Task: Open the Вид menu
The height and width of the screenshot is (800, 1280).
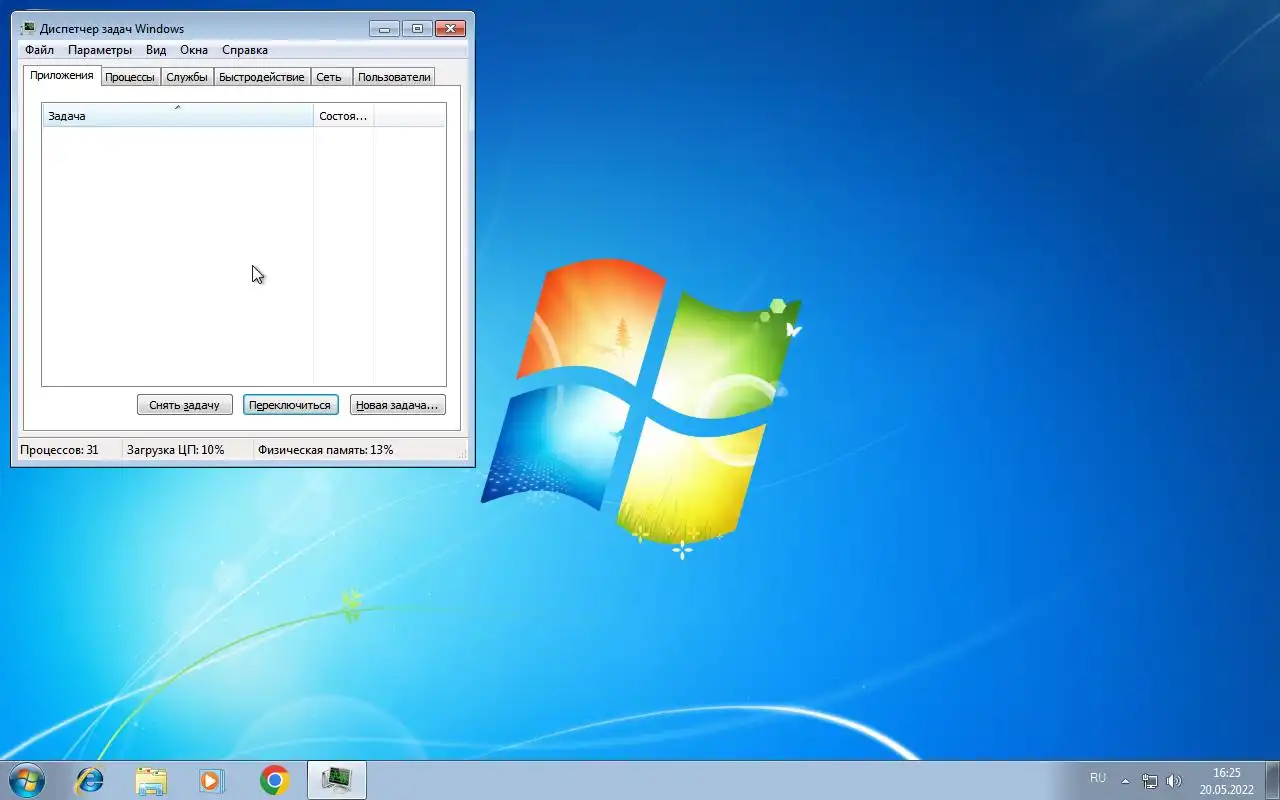Action: 156,50
